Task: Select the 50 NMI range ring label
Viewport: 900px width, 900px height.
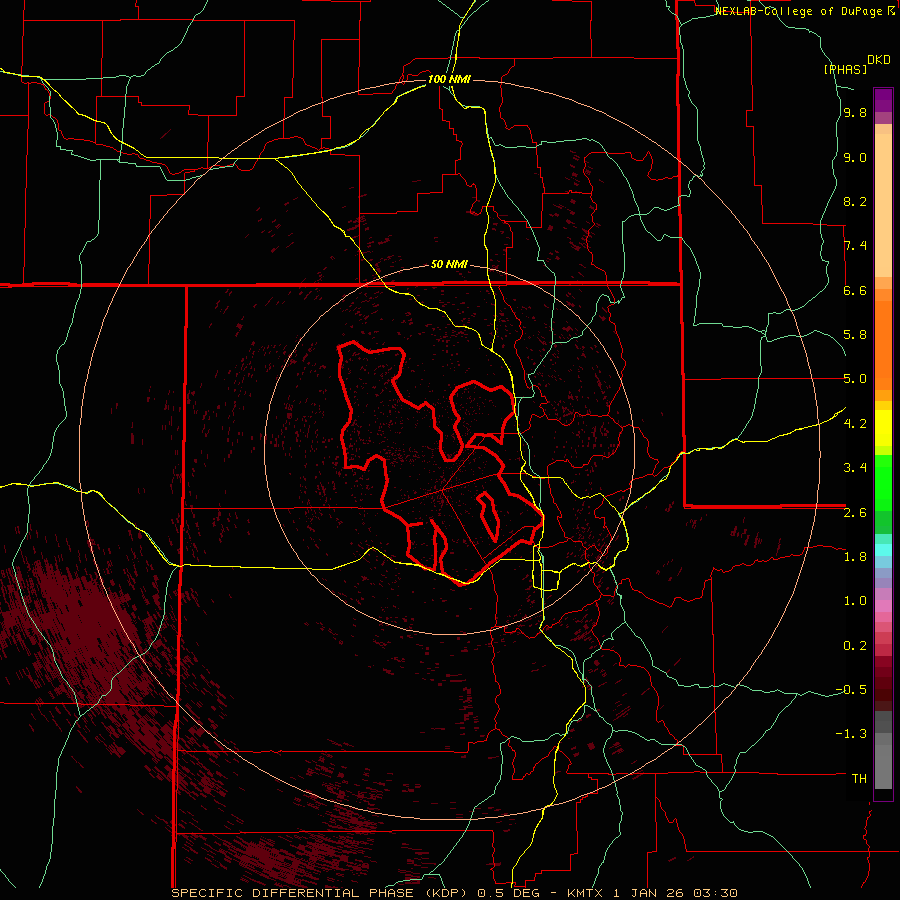Action: (x=449, y=265)
